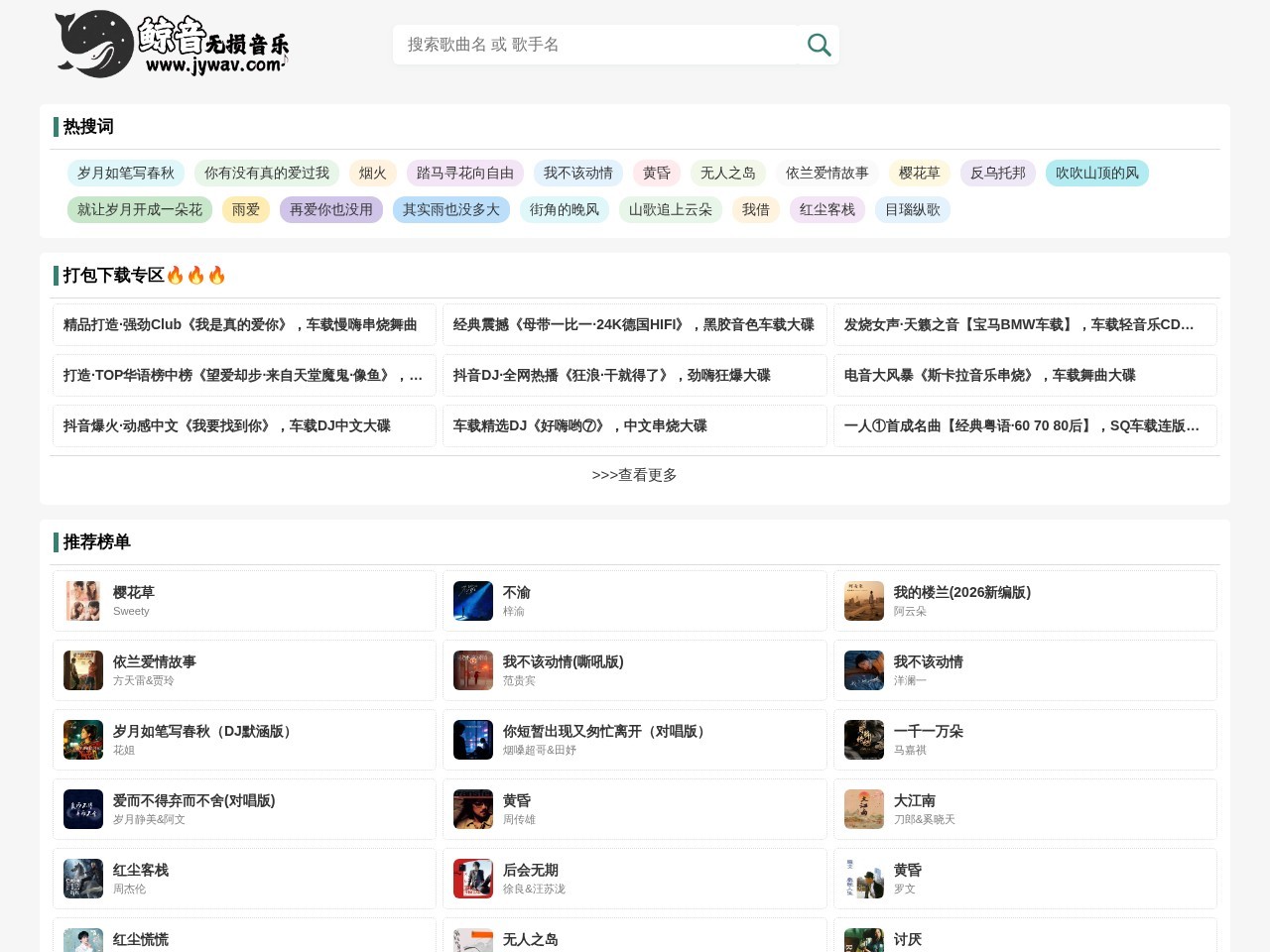Focus the song or artist search field
The image size is (1270, 952).
coord(595,45)
